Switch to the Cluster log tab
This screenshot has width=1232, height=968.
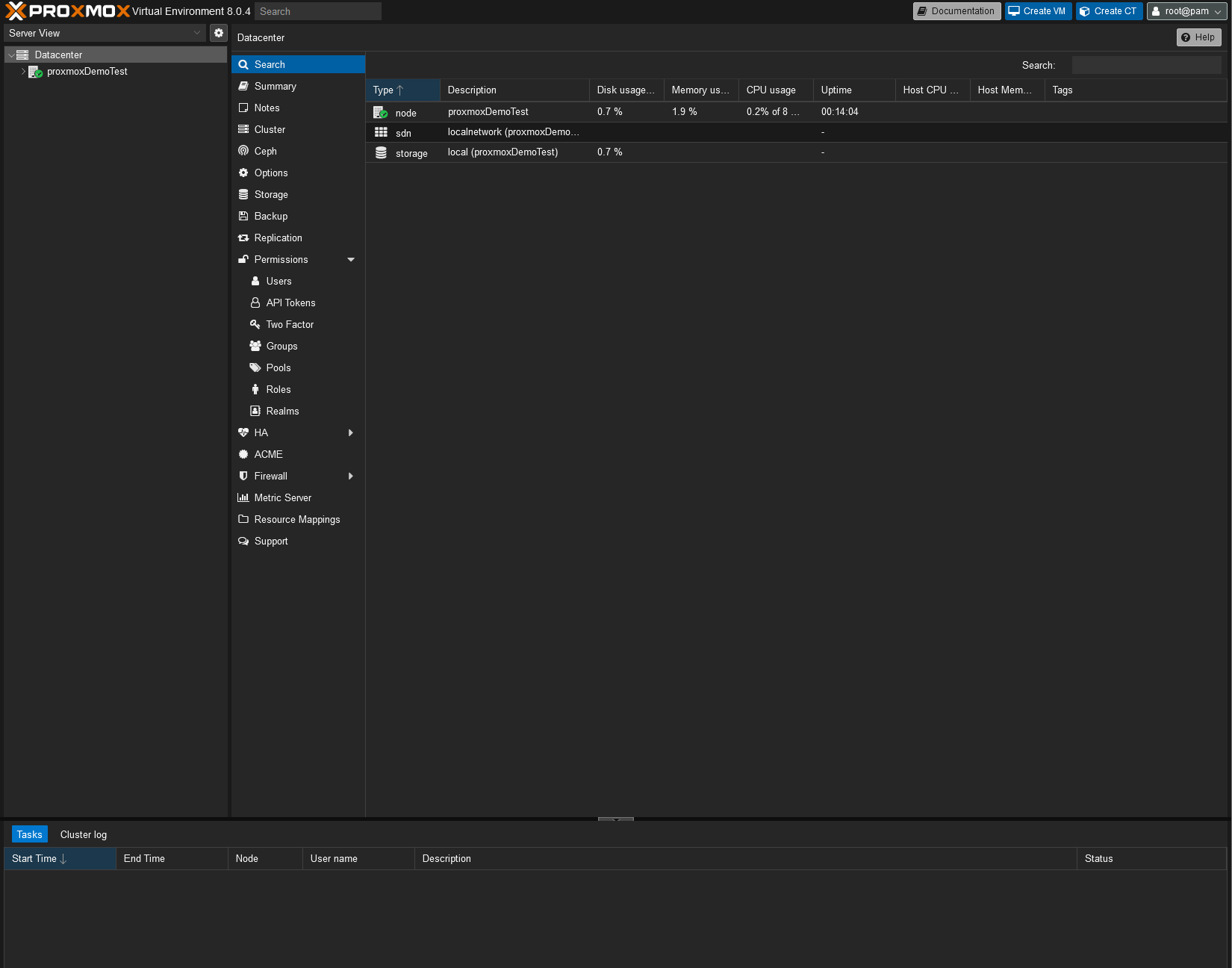[x=84, y=834]
